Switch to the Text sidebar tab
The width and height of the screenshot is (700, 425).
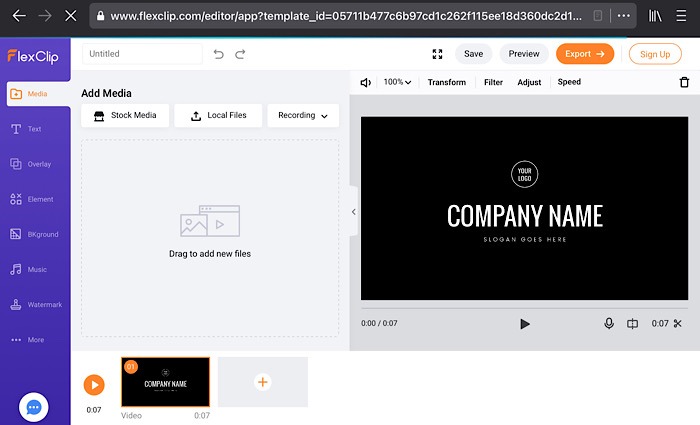[35, 129]
